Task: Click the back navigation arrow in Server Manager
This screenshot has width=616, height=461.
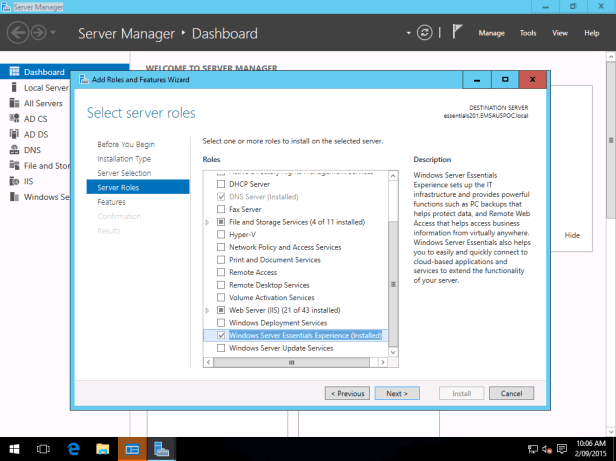Action: click(x=19, y=33)
